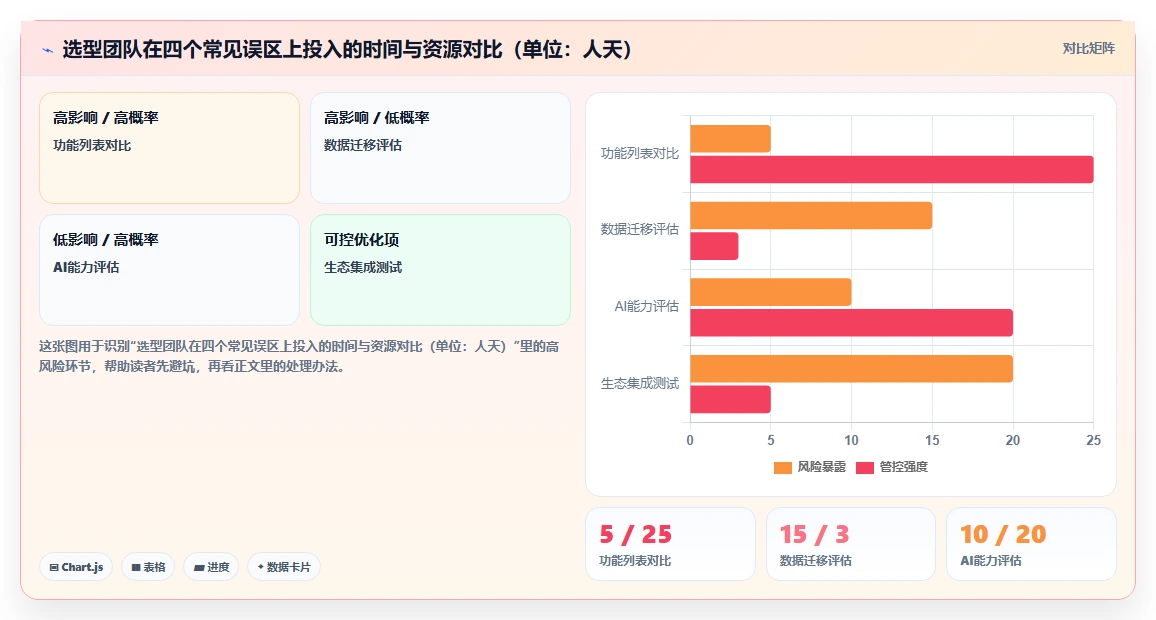This screenshot has width=1156, height=620.
Task: Click the AI能力评估 y-axis label
Action: (x=647, y=306)
